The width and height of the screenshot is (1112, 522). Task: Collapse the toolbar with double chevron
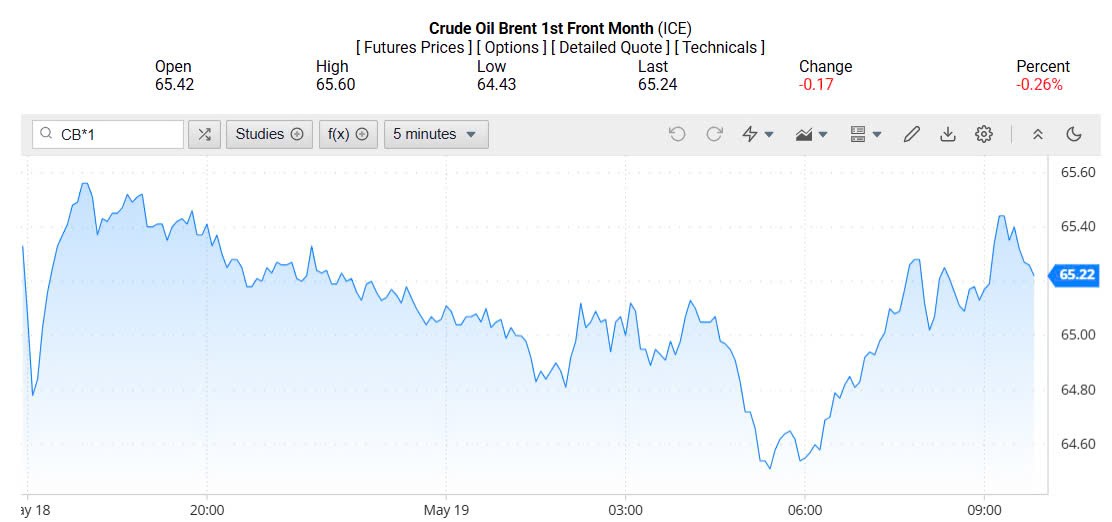click(1038, 134)
